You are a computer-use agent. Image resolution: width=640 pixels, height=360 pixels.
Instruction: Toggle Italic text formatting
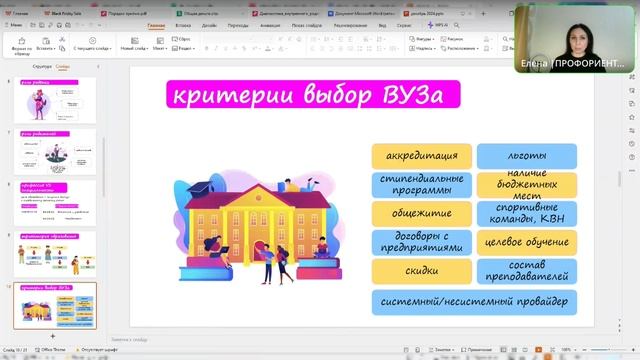click(x=216, y=49)
